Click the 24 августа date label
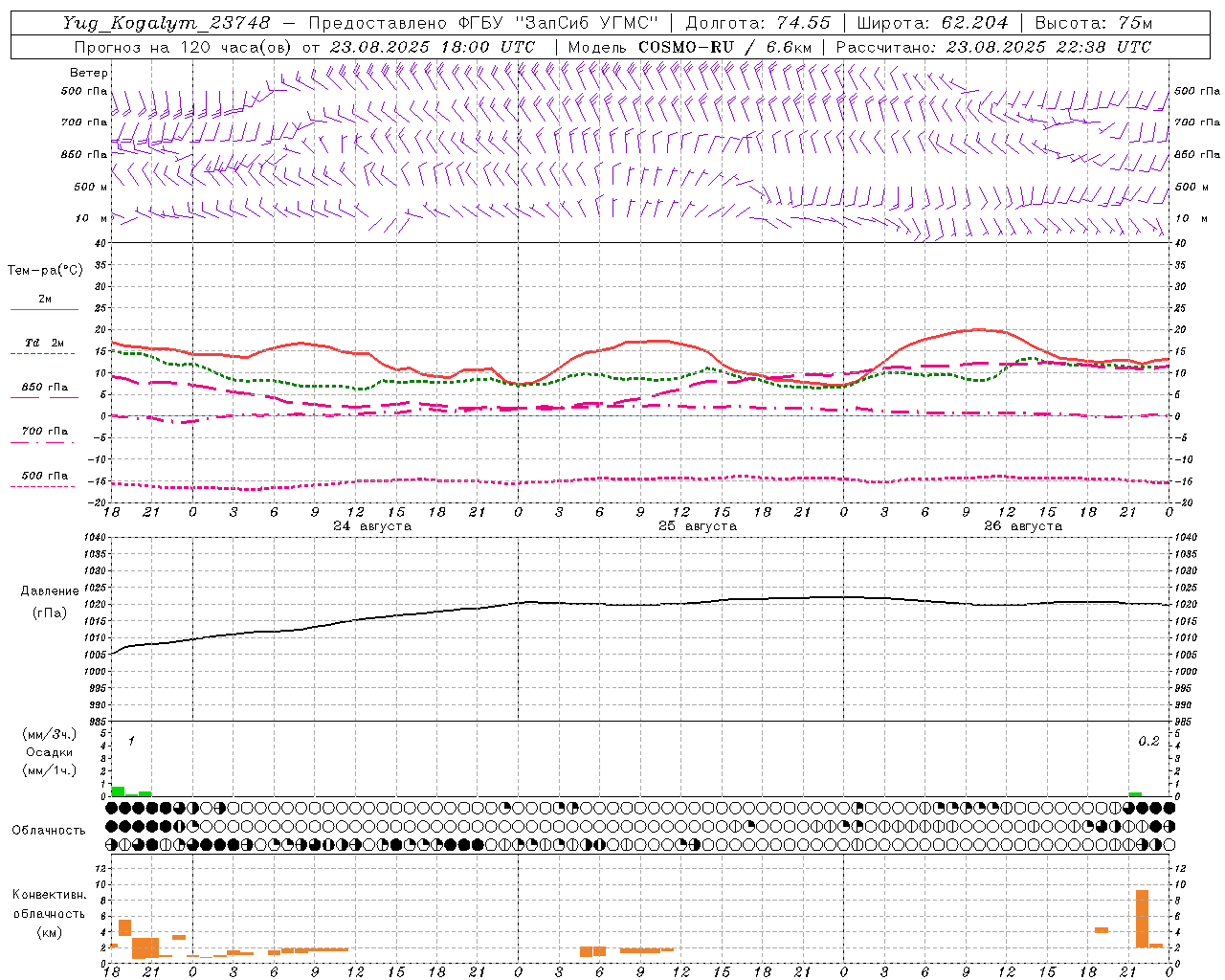This screenshot has width=1225, height=980. 372,526
